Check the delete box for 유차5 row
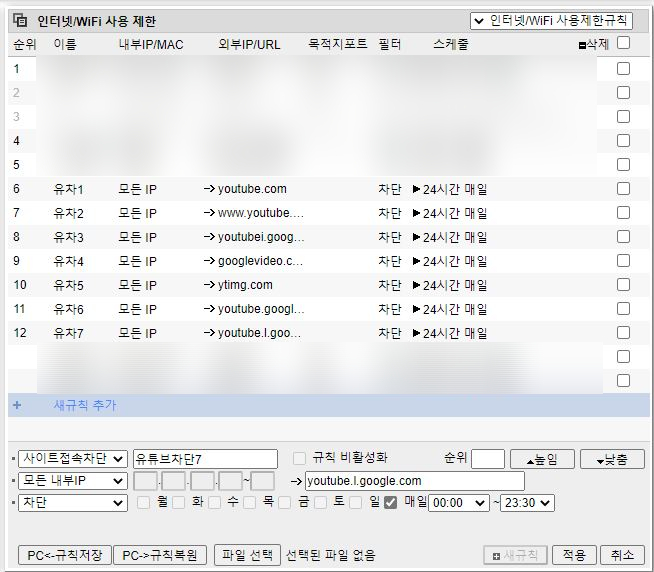Screen dimensions: 654x572 point(623,285)
